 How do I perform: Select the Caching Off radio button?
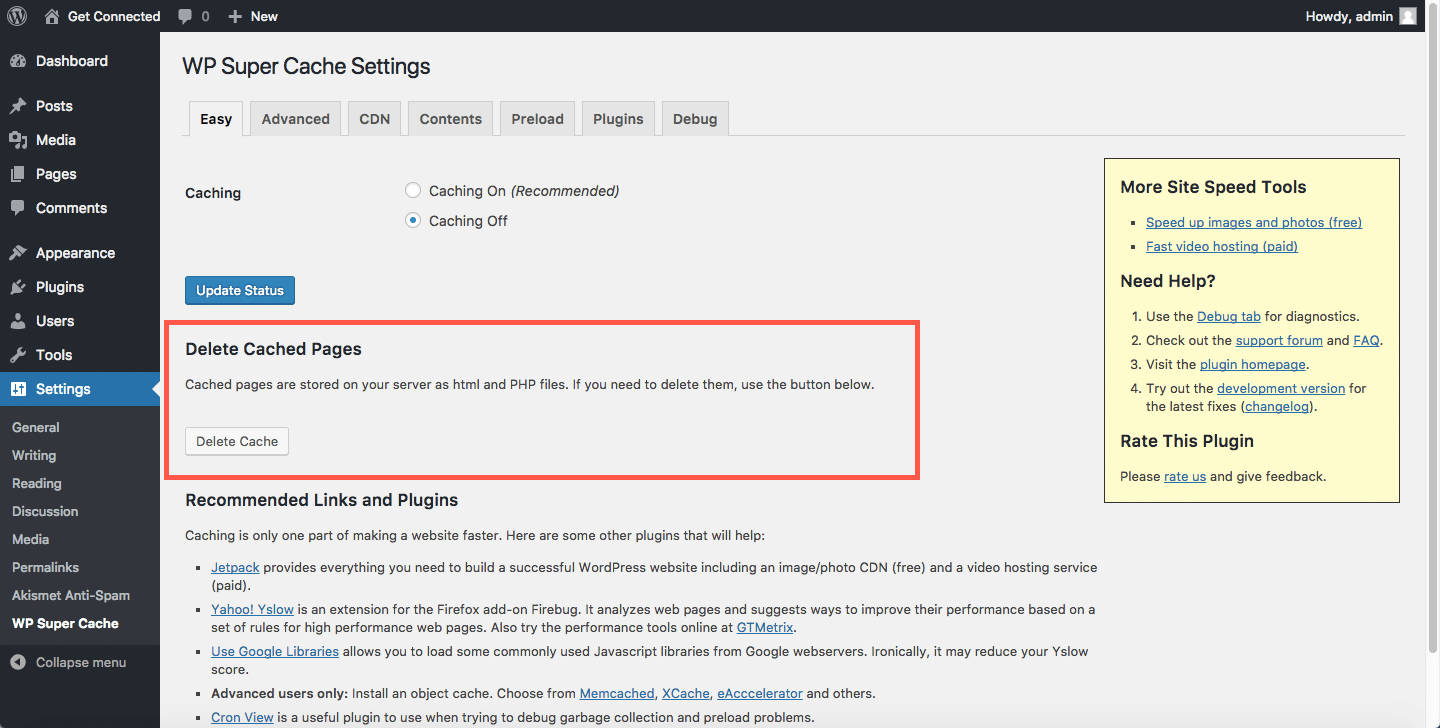(x=413, y=221)
